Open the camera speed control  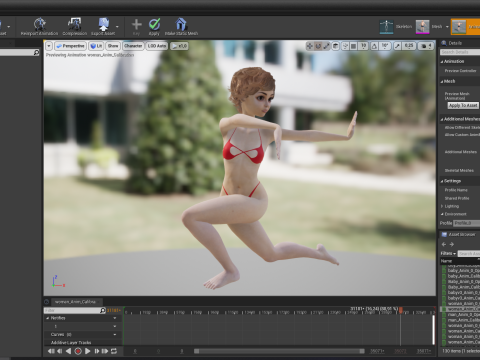[x=426, y=46]
